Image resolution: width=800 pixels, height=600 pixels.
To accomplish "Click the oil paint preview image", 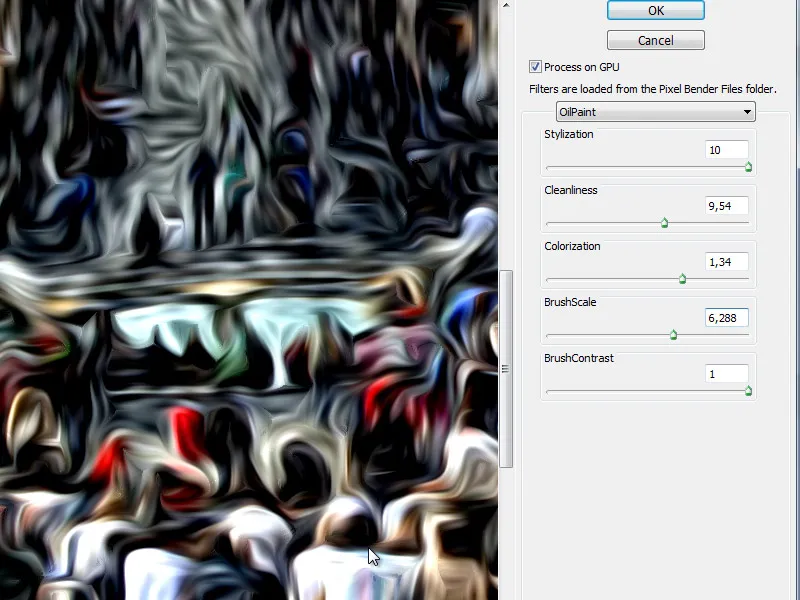I will tap(250, 300).
